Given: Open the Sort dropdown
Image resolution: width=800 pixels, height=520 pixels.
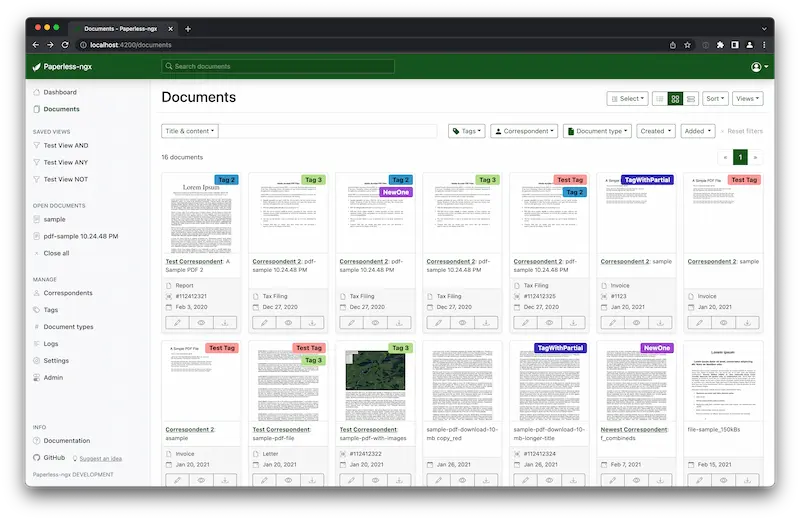Looking at the screenshot, I should pos(715,98).
